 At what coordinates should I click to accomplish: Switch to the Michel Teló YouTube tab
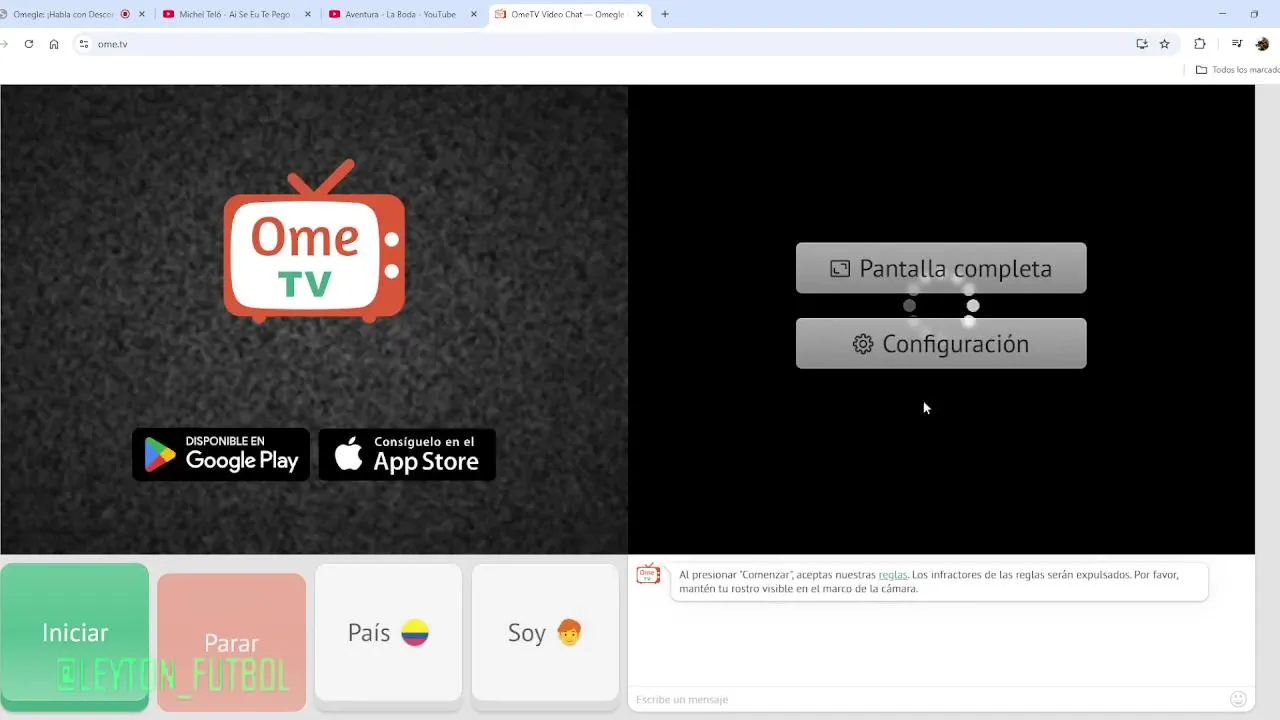tap(235, 14)
